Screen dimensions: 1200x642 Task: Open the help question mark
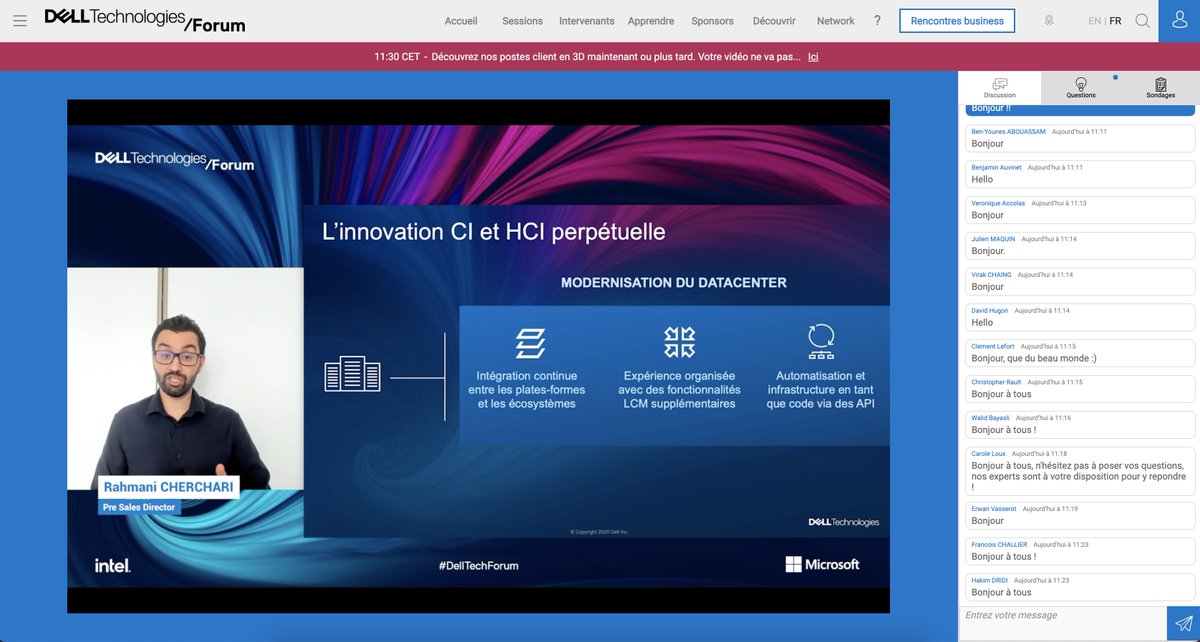(x=877, y=20)
